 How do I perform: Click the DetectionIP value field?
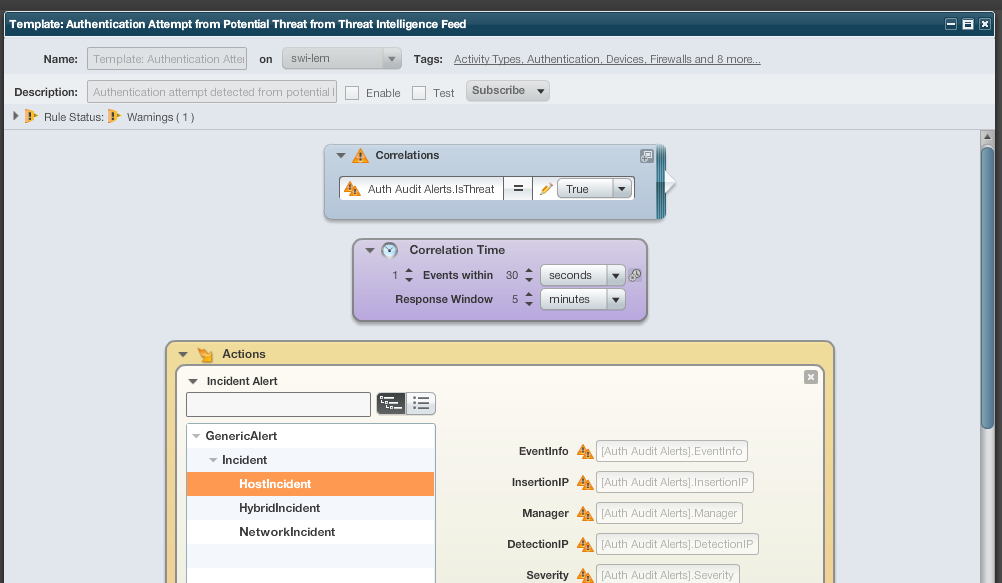[x=677, y=544]
